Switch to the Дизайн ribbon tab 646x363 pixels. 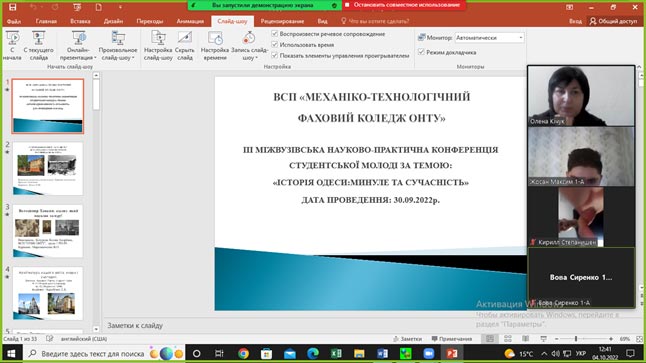click(113, 21)
